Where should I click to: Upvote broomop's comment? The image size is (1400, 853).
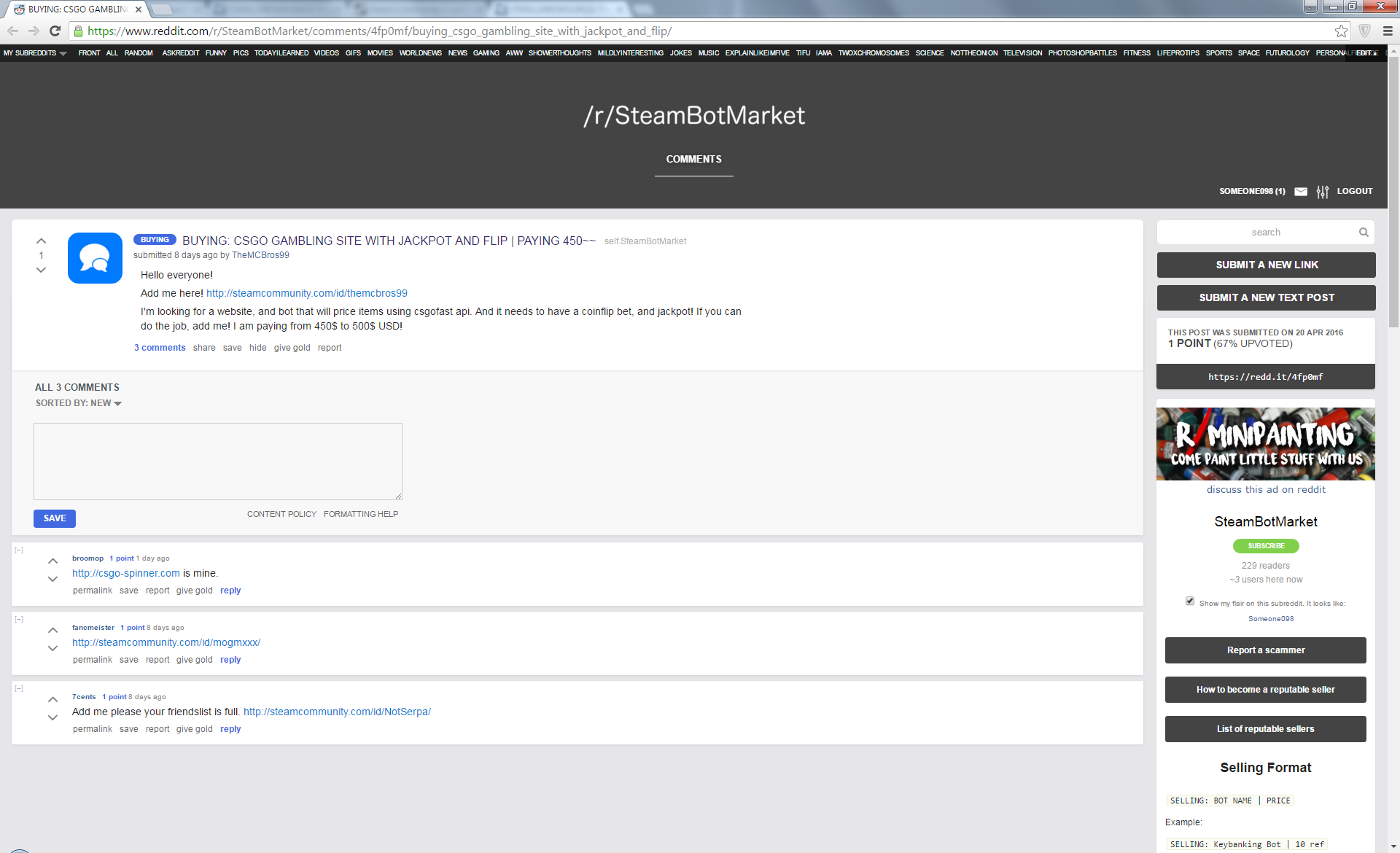click(x=52, y=561)
